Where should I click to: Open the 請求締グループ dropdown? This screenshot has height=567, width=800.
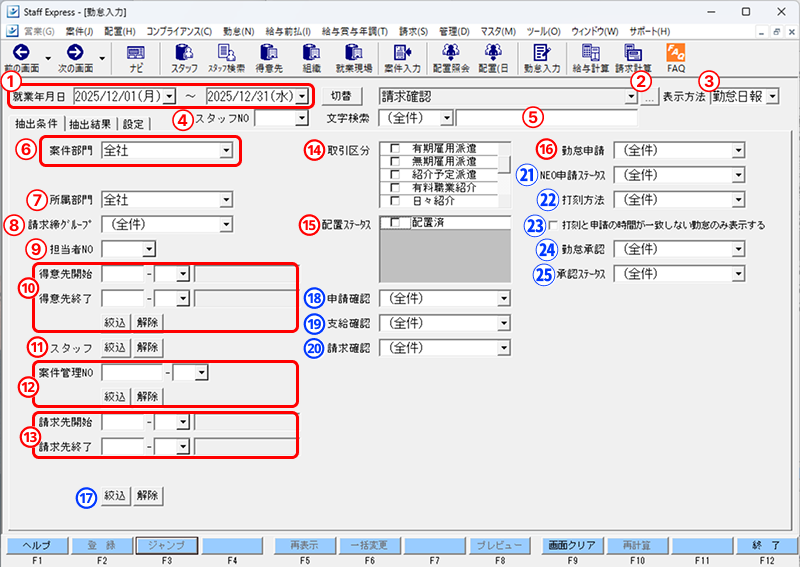pos(226,224)
